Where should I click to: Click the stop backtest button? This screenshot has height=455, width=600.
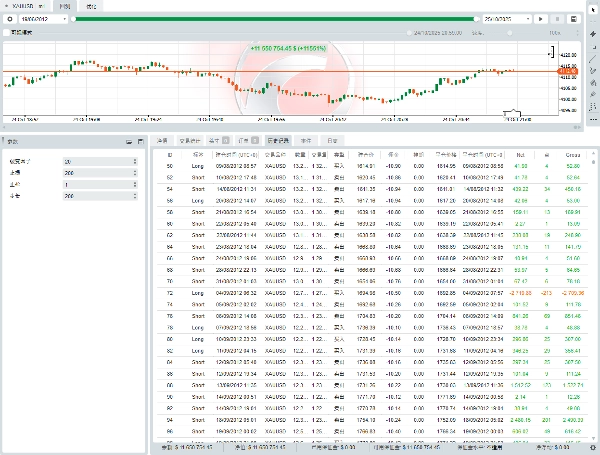click(557, 19)
